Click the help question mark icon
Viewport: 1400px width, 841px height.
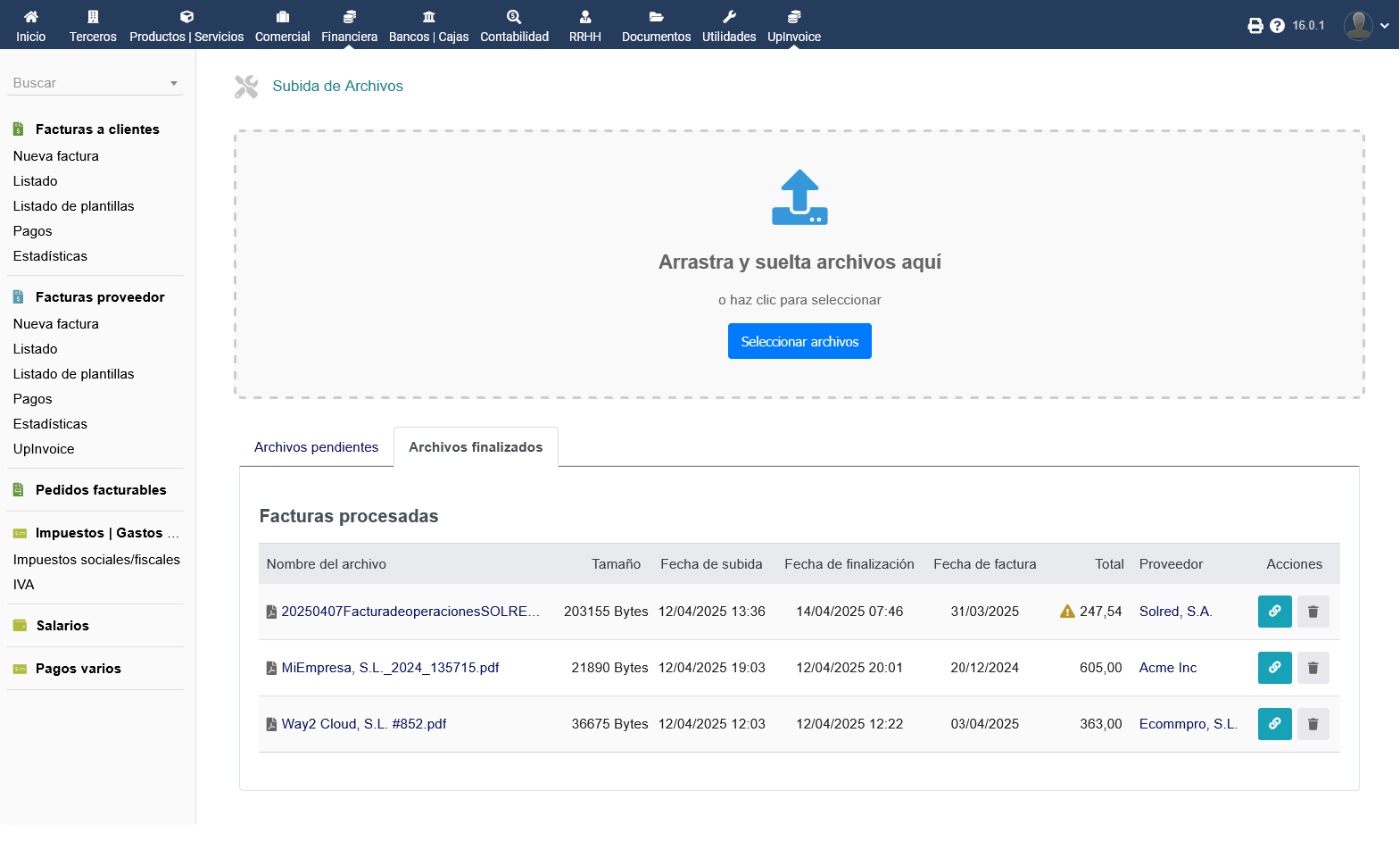click(x=1277, y=26)
